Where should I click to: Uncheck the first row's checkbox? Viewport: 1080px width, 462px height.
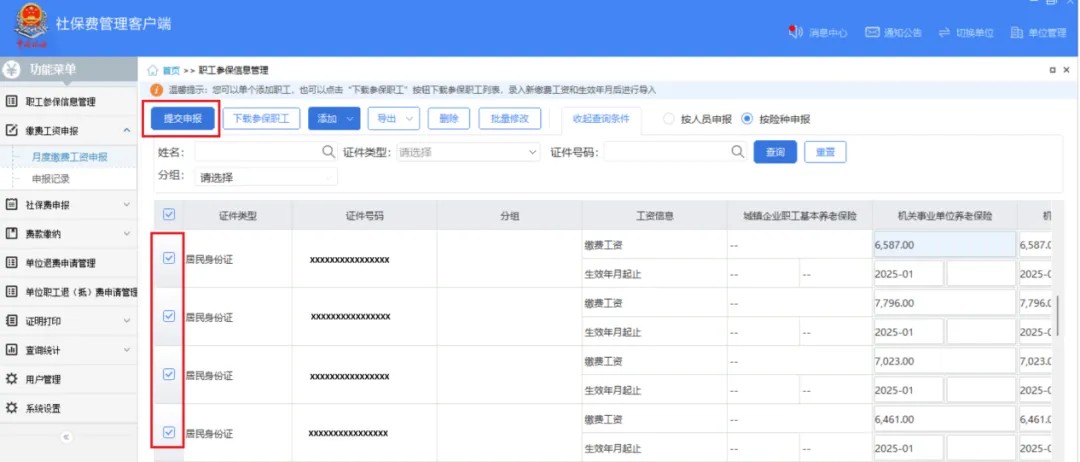coord(168,258)
